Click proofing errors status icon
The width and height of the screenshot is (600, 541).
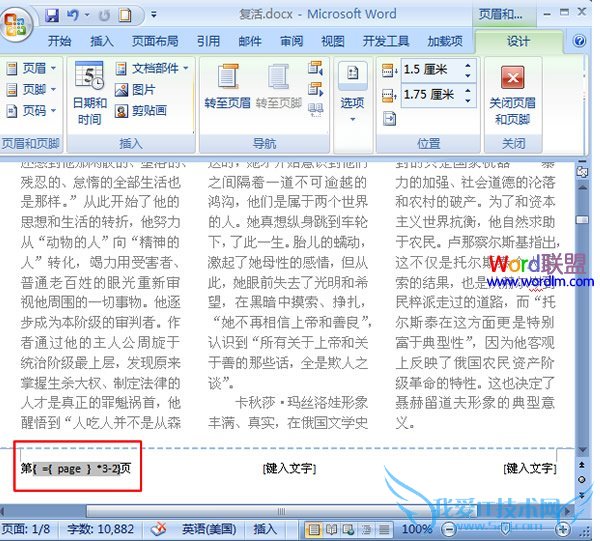pos(158,530)
